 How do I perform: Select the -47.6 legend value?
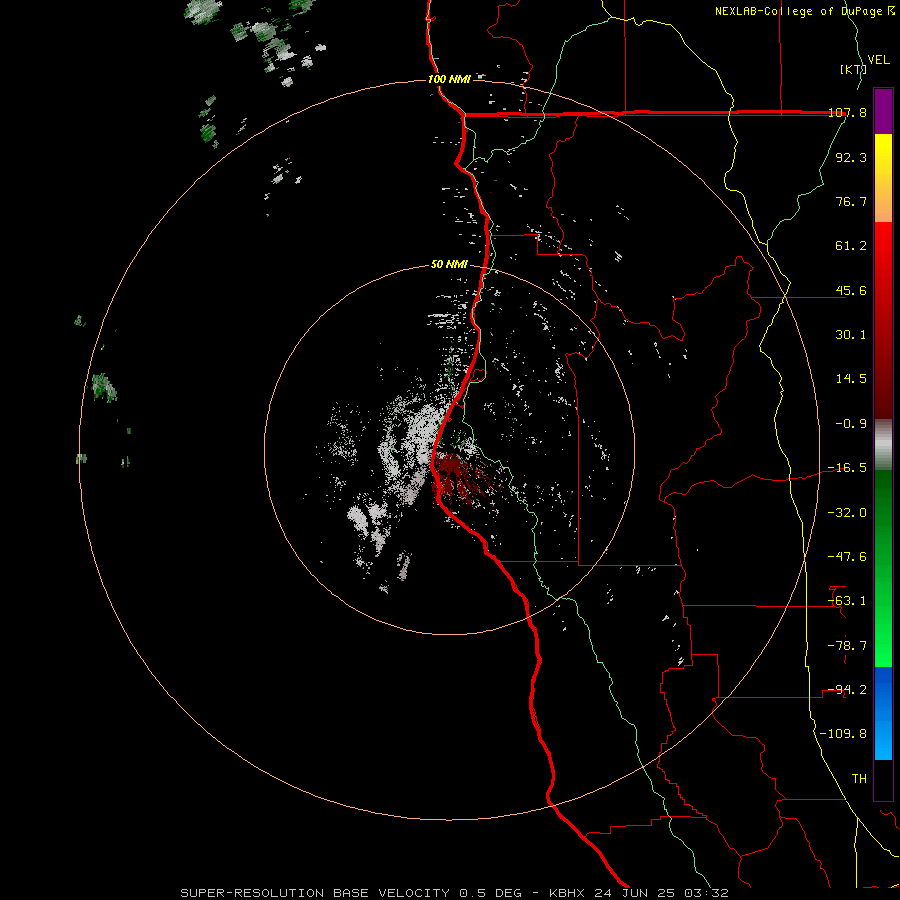pyautogui.click(x=847, y=557)
